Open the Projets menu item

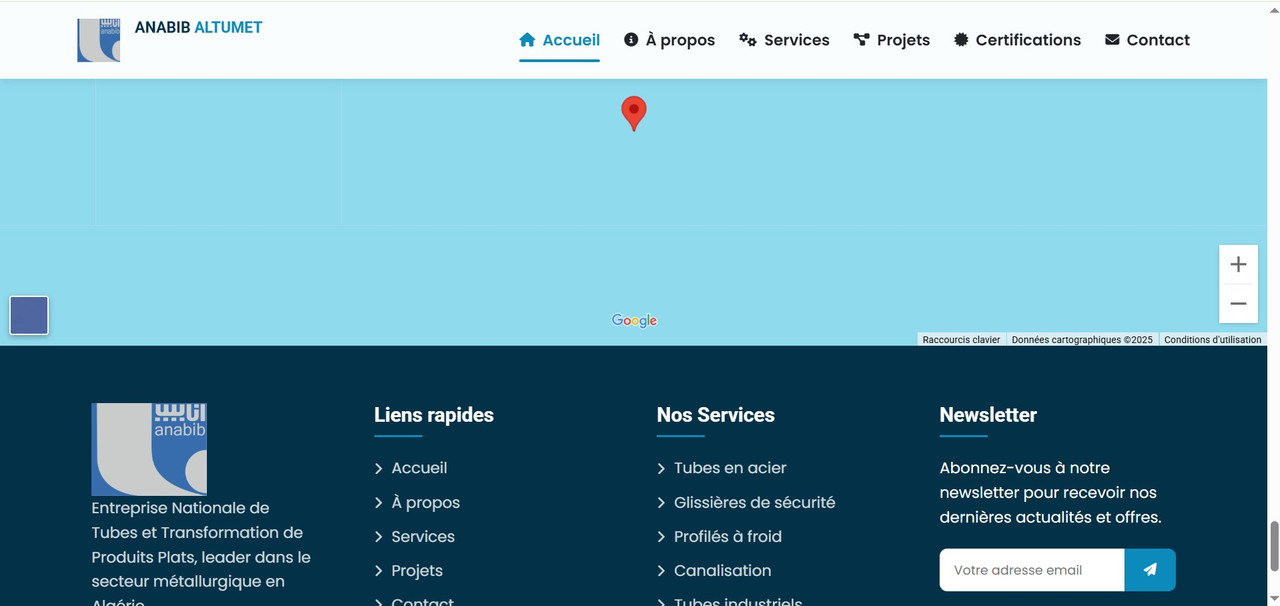(891, 40)
